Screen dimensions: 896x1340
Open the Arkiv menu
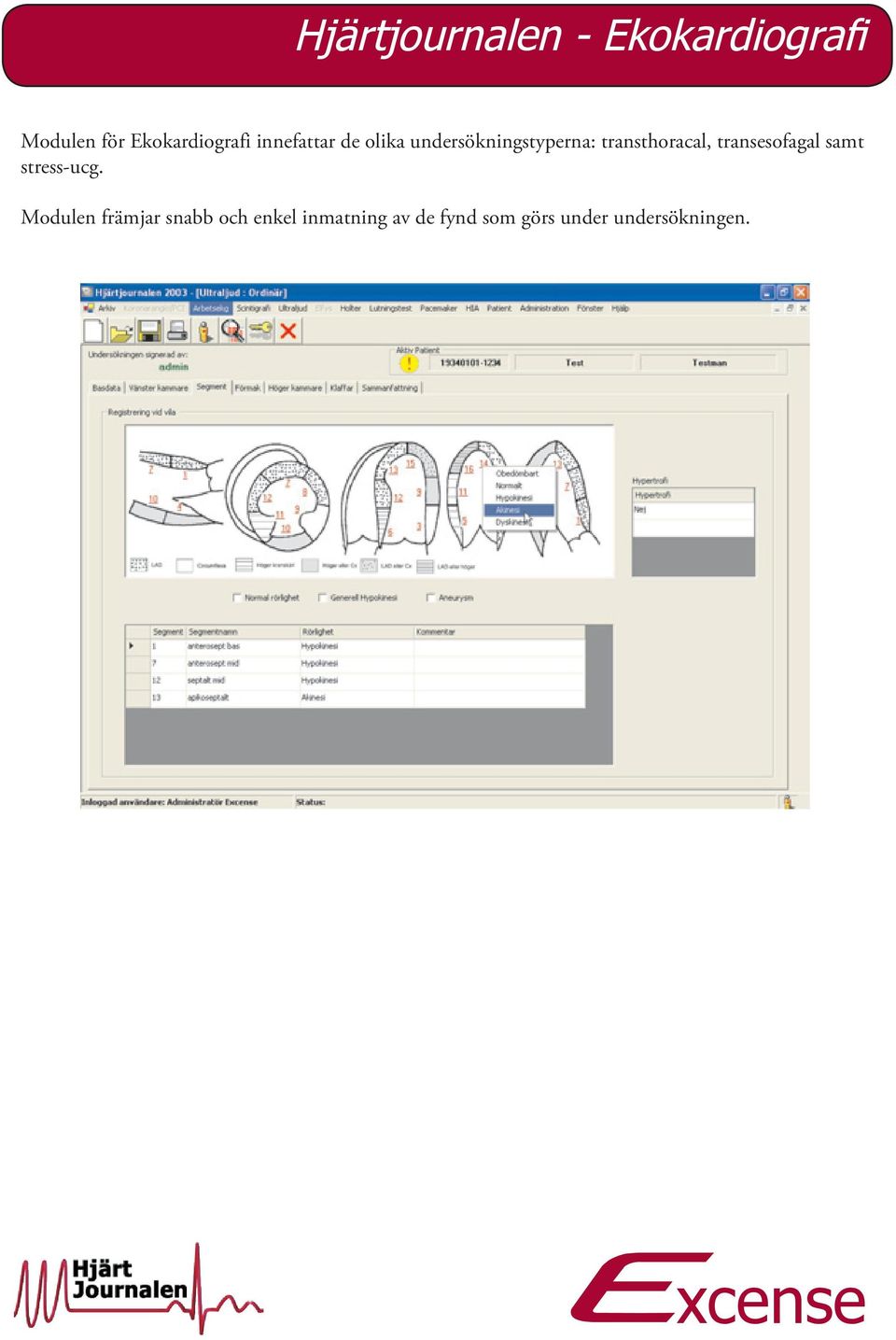tap(107, 308)
